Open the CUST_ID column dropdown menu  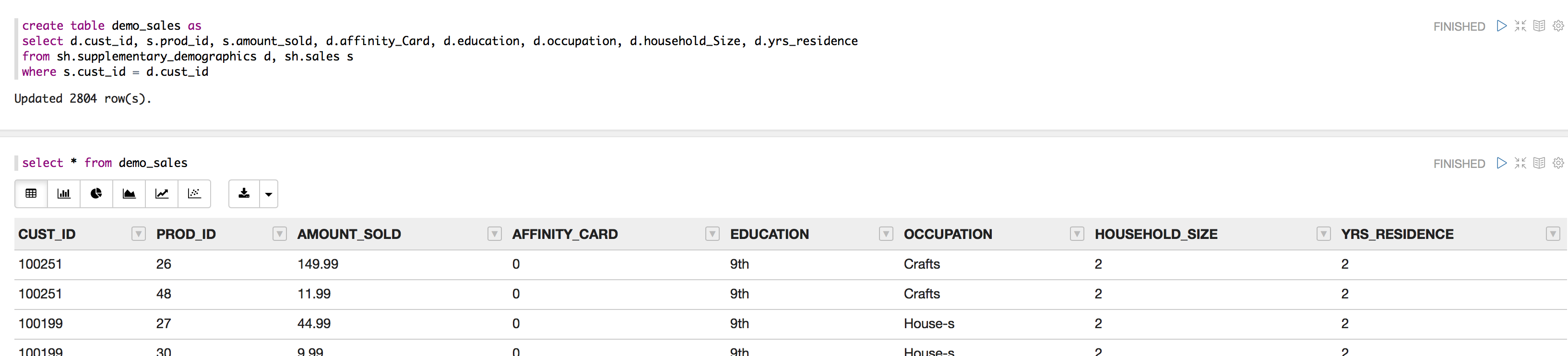[138, 234]
